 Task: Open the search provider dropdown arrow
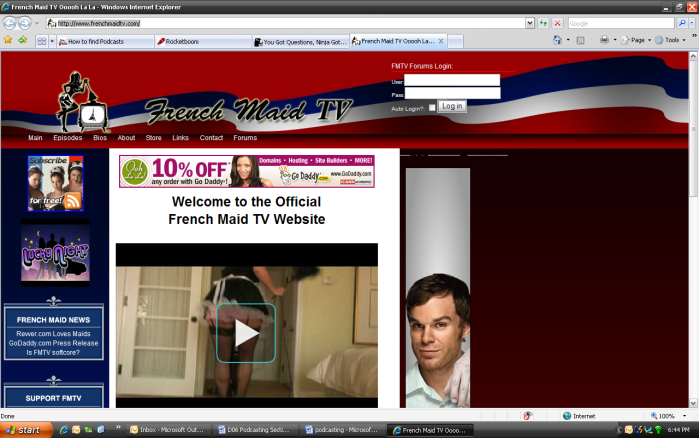click(692, 23)
